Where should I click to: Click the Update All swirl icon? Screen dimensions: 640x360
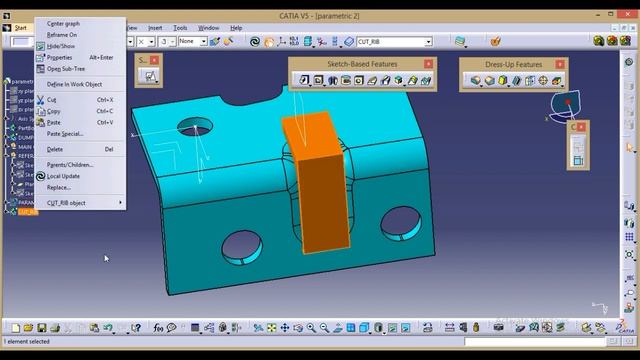coord(255,42)
